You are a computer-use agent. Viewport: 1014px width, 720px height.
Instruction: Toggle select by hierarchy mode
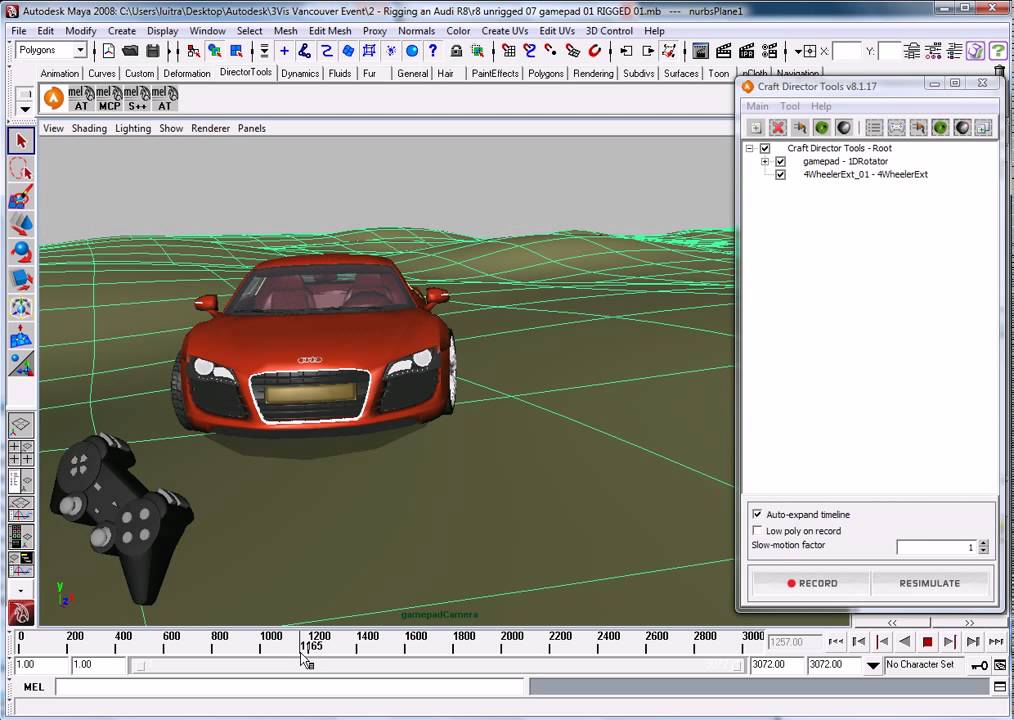coord(193,50)
